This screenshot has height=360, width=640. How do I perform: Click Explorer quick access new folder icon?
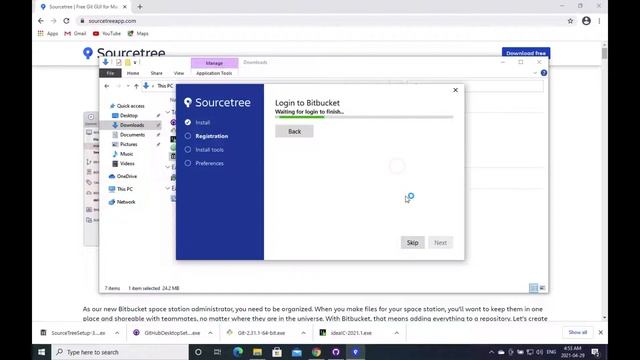tap(128, 62)
